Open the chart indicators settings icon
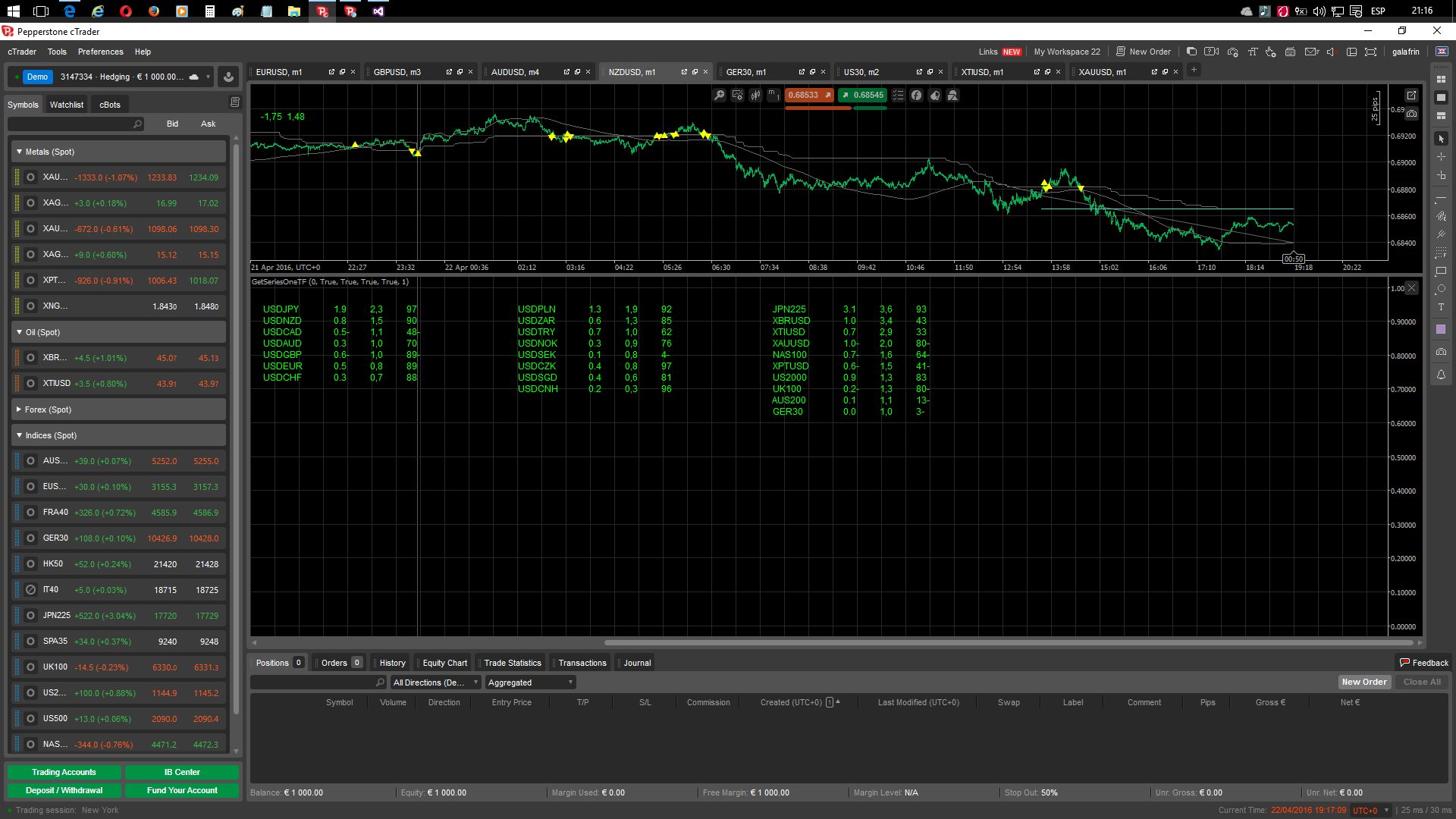 [x=737, y=95]
